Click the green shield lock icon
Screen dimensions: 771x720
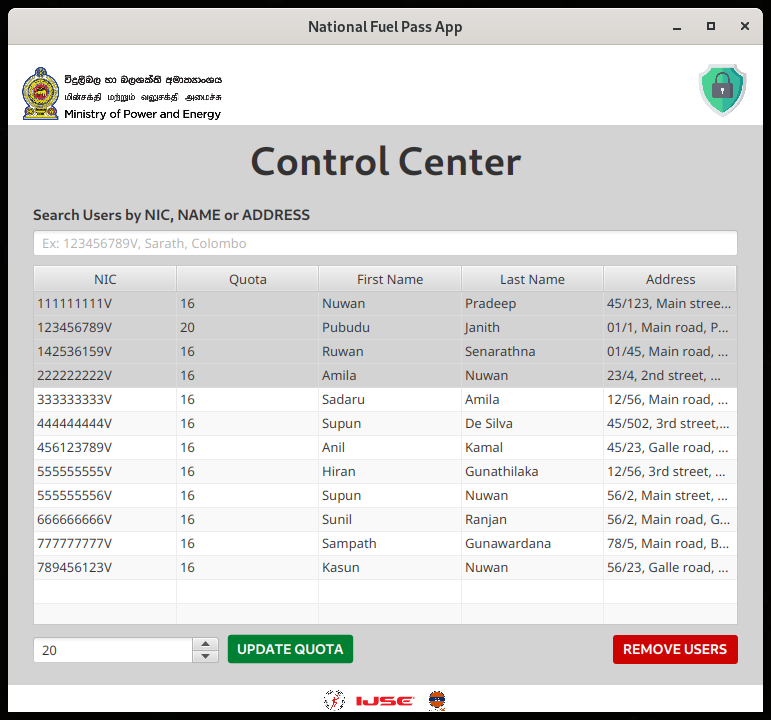pyautogui.click(x=722, y=90)
